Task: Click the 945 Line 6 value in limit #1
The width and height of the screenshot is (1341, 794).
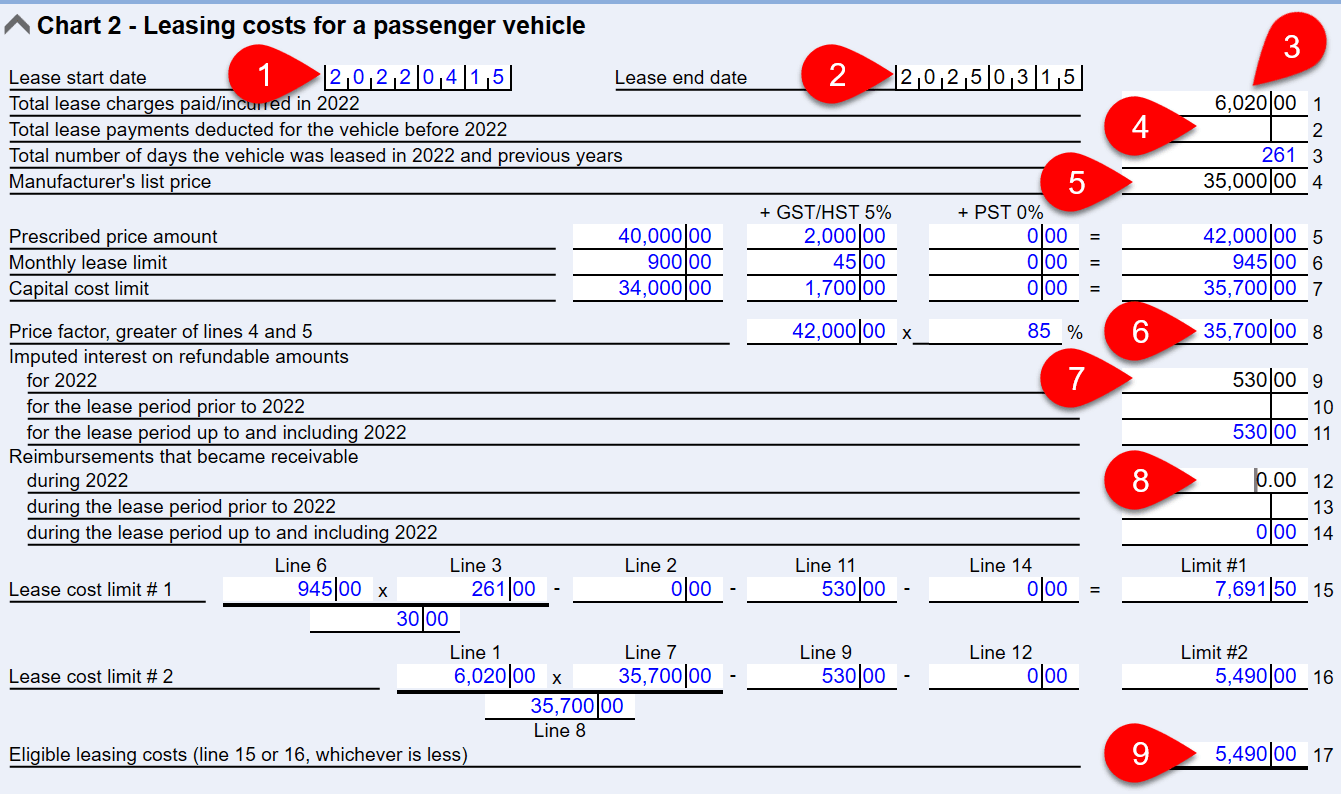Action: tap(297, 589)
